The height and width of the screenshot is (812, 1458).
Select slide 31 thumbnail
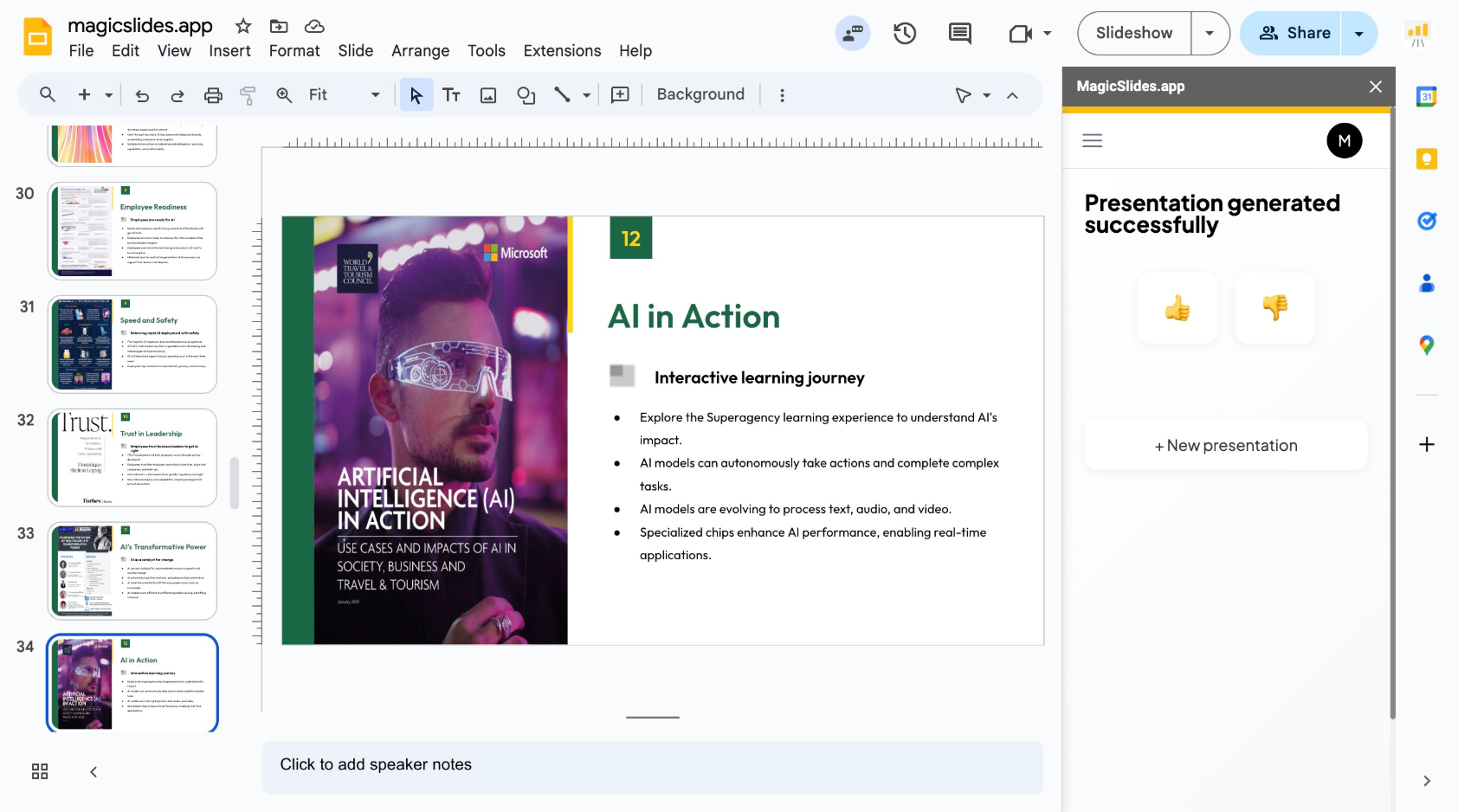(x=132, y=344)
